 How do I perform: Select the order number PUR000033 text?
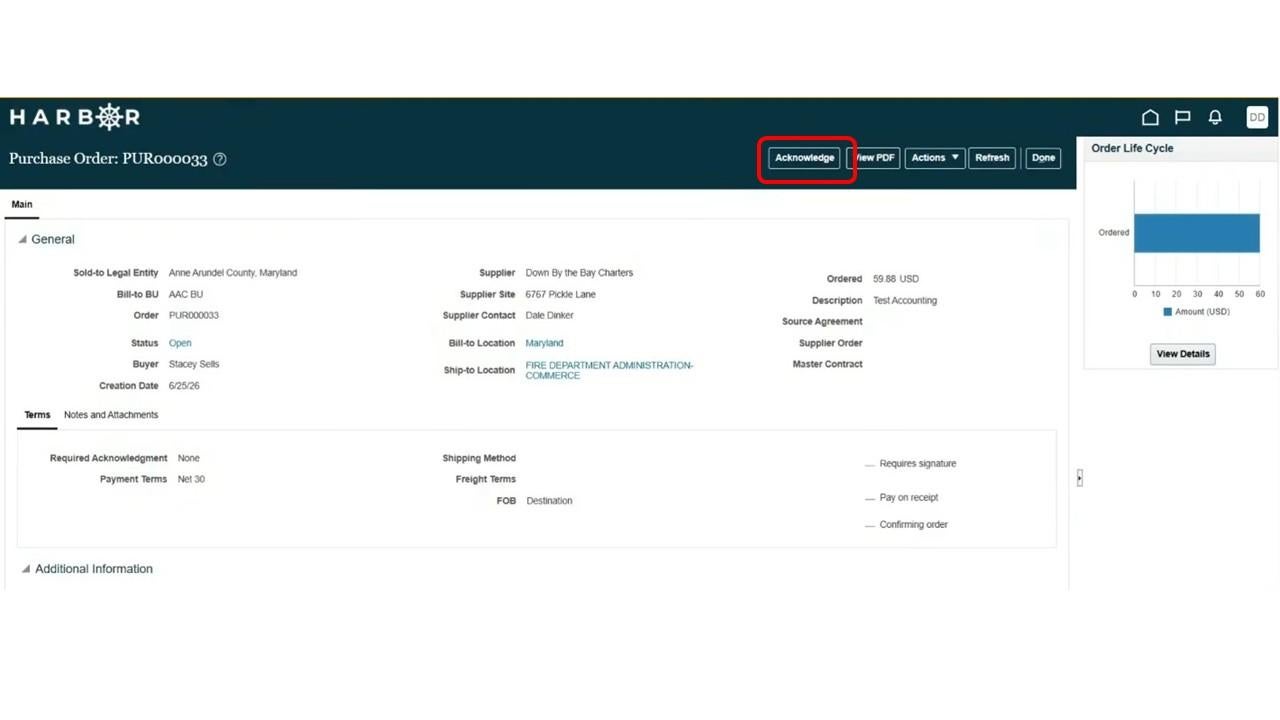click(x=194, y=315)
